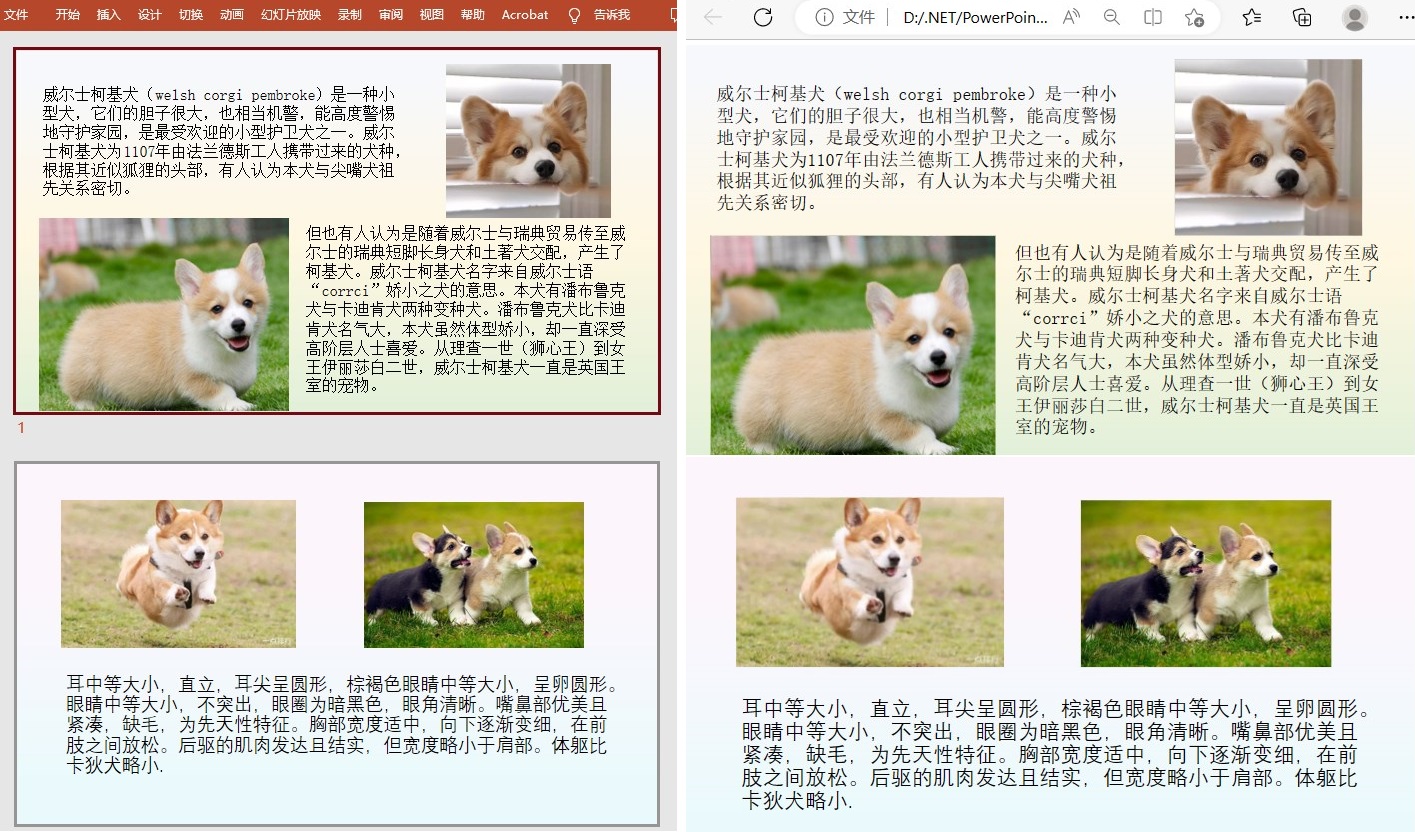Click the read aloud icon in address bar
This screenshot has height=832, width=1415.
(1071, 17)
